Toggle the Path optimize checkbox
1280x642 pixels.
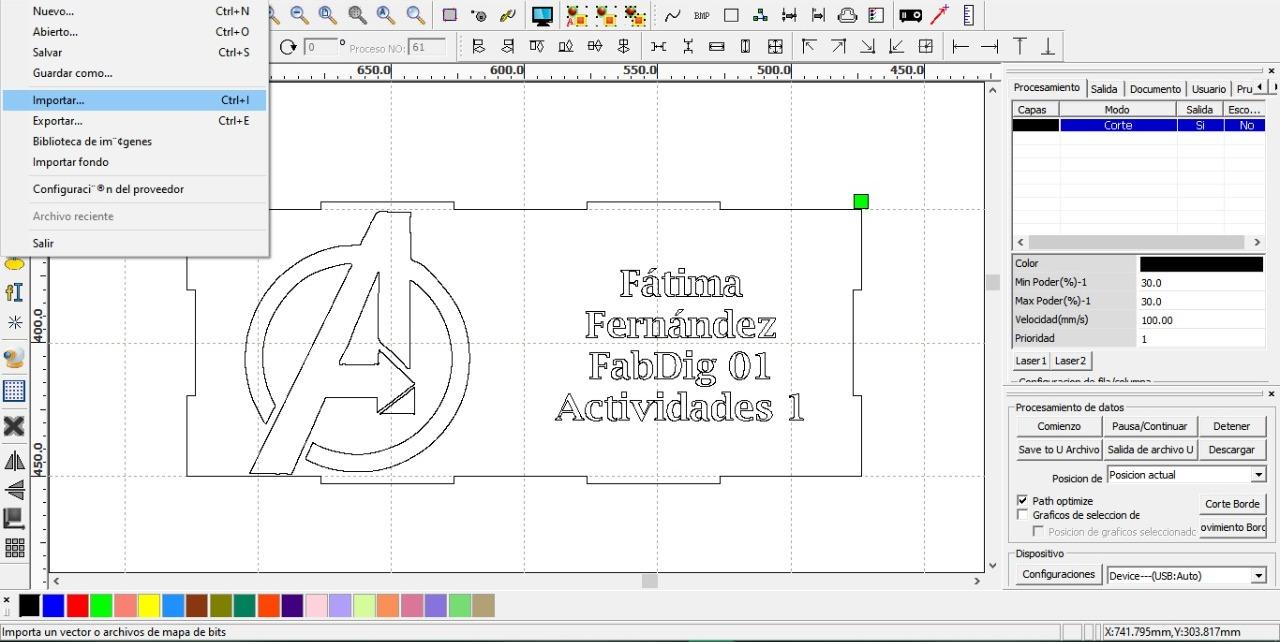tap(1022, 500)
